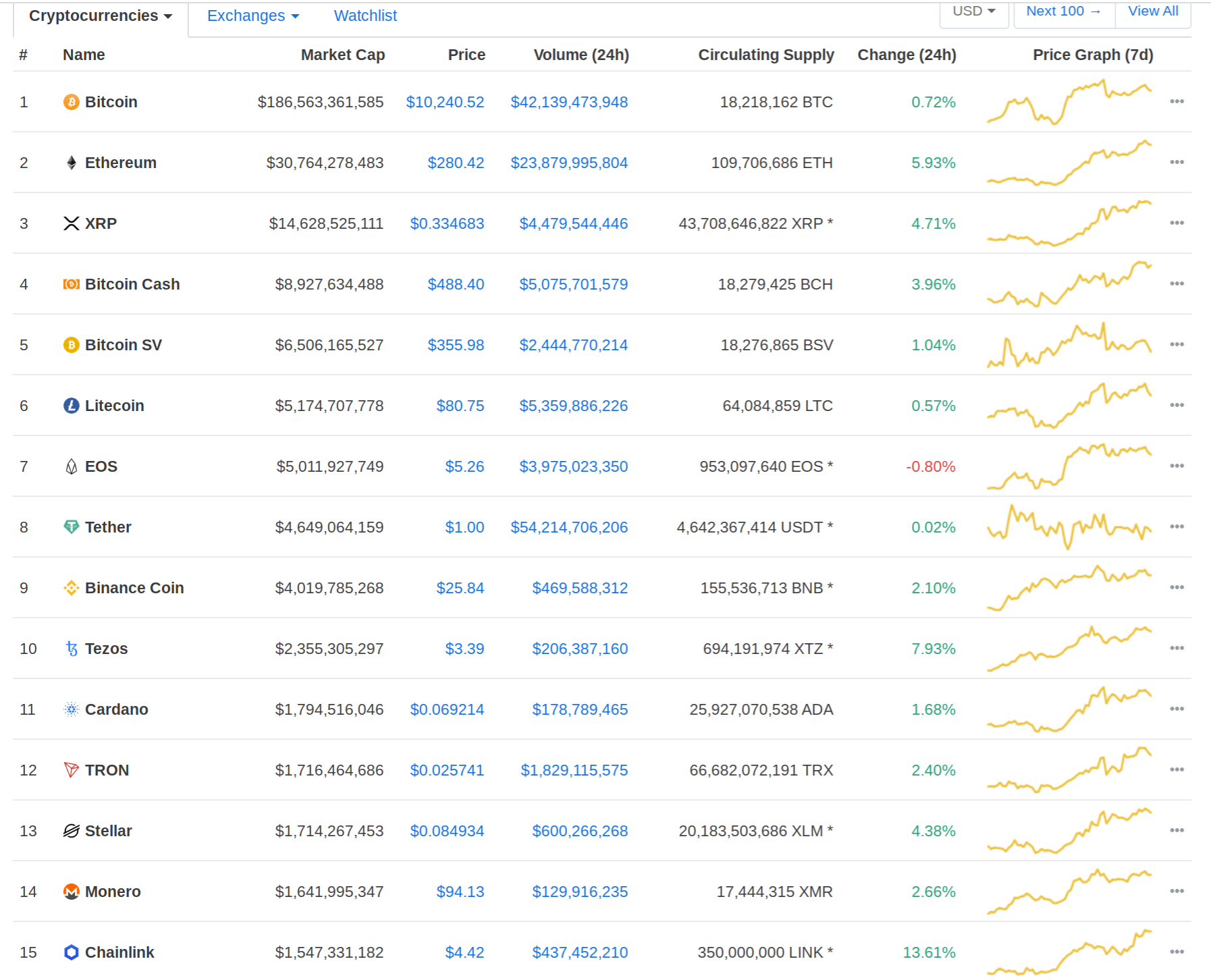Sort by Price column header
1211x980 pixels.
click(466, 55)
